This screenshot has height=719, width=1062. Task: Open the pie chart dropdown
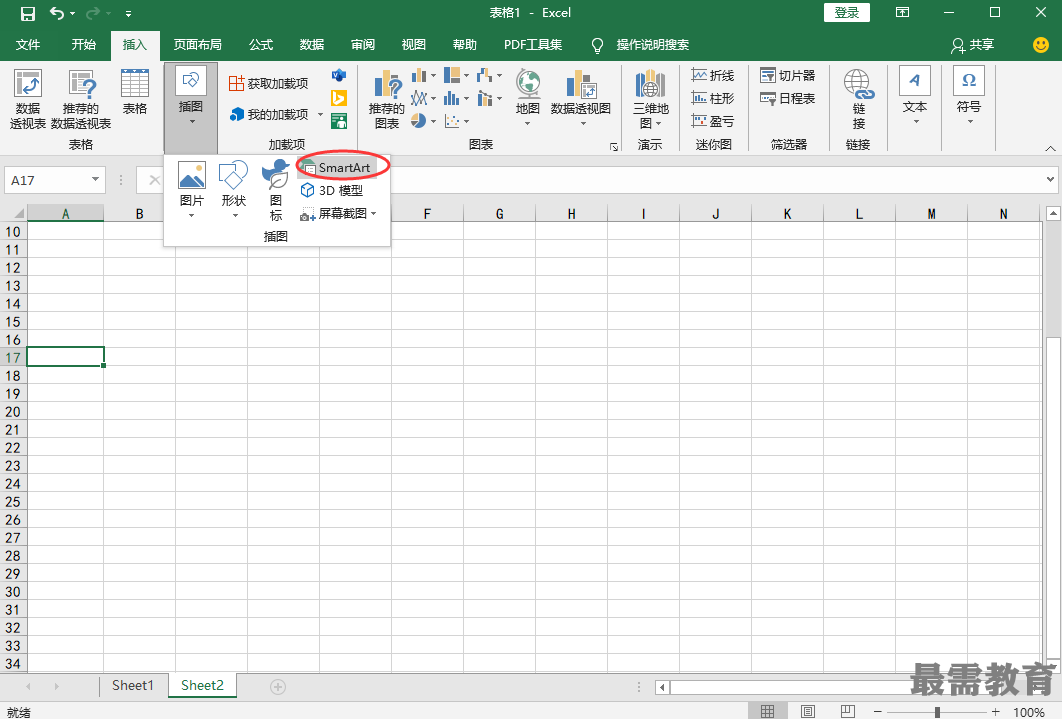(x=423, y=121)
